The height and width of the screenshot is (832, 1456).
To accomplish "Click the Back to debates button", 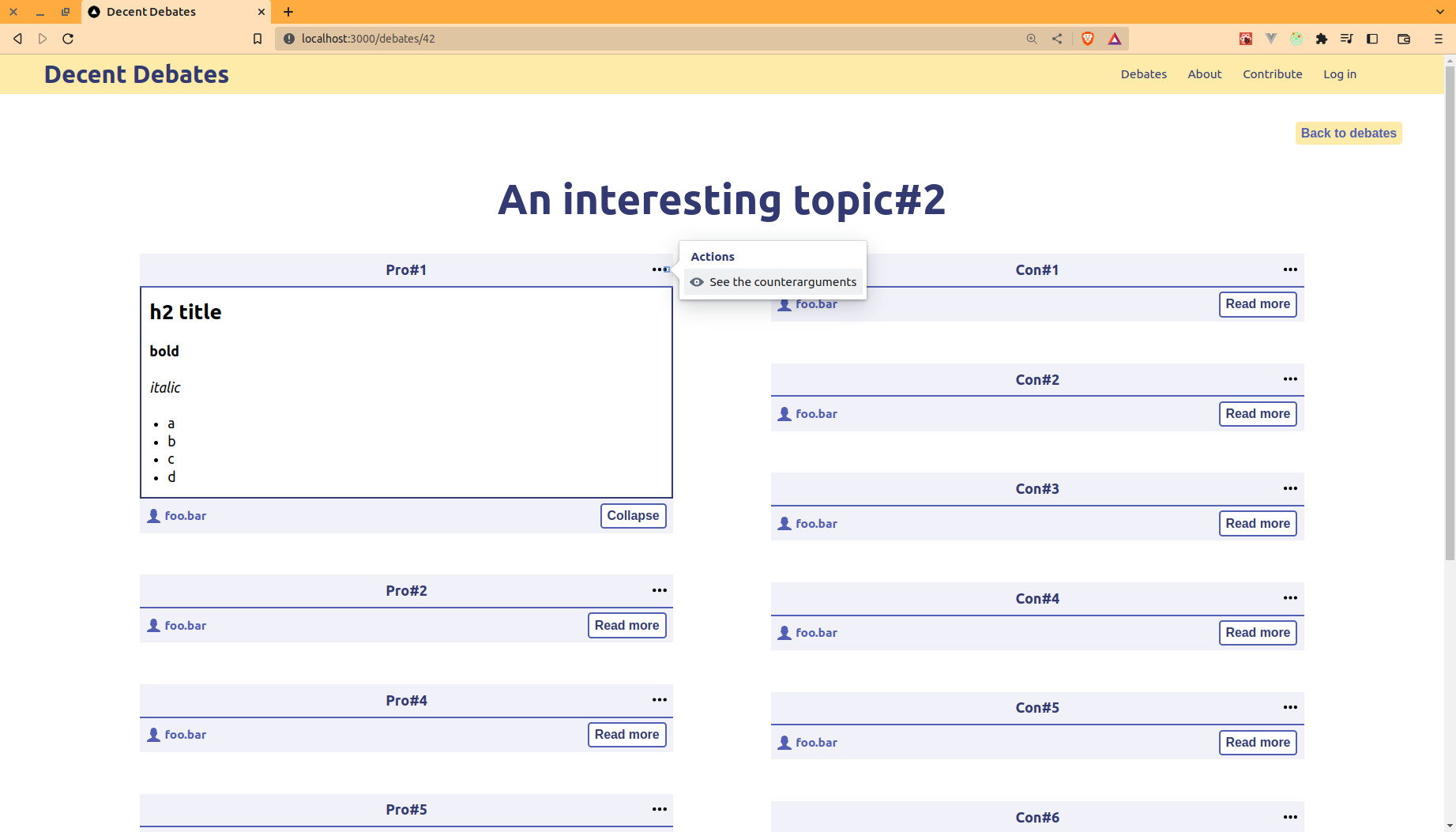I will tap(1349, 133).
